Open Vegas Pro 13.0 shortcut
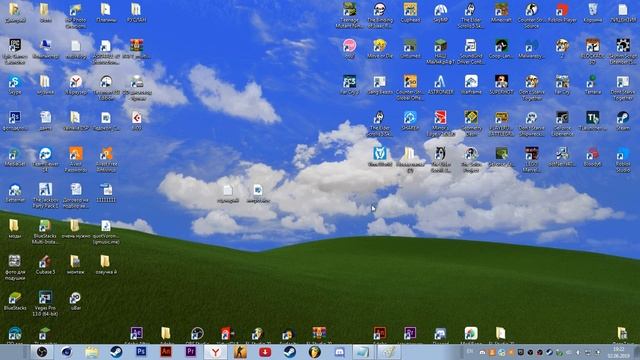 45,303
